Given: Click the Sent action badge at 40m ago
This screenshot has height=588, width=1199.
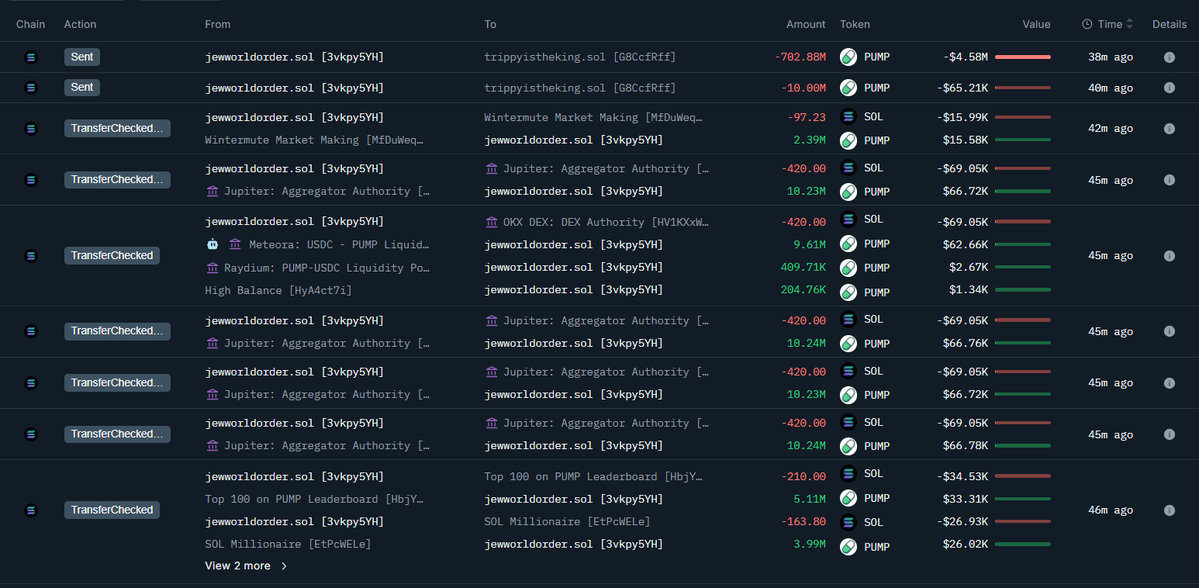Looking at the screenshot, I should point(82,88).
